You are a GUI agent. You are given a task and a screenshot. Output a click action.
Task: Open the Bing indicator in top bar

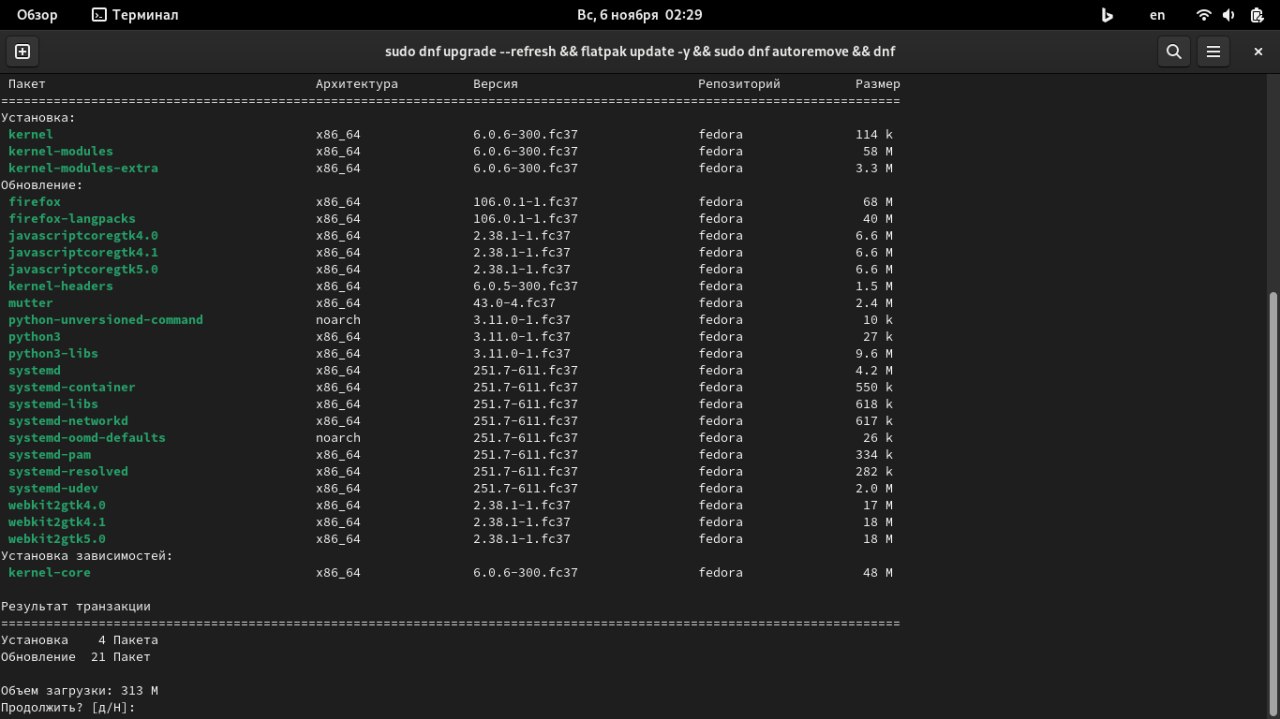[1107, 15]
